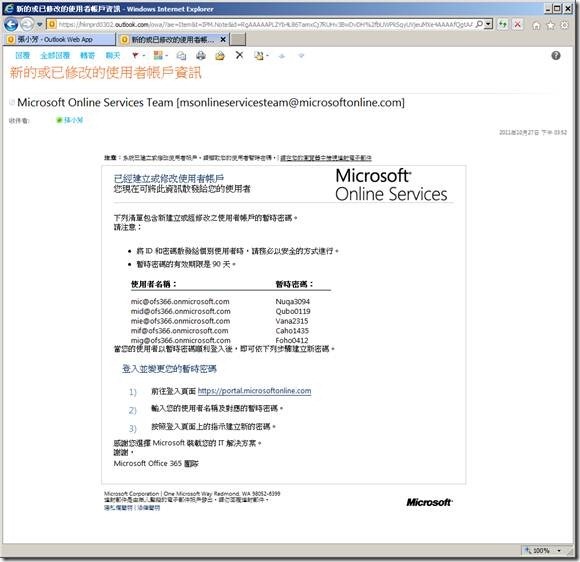Image resolution: width=580 pixels, height=562 pixels.
Task: Click sender Microsoft Online Services Team address
Action: (x=211, y=102)
